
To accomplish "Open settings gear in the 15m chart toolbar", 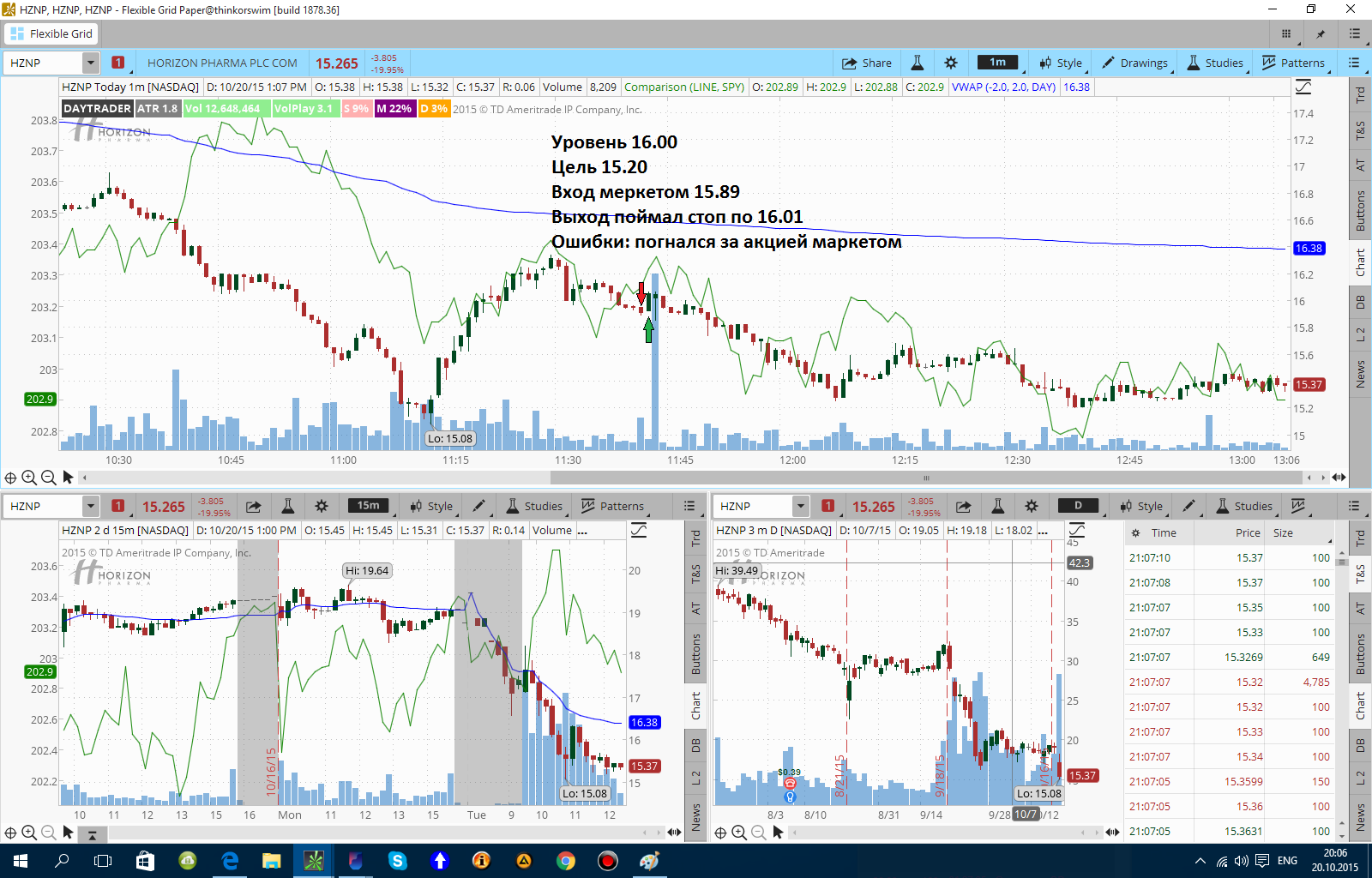I will coord(322,506).
